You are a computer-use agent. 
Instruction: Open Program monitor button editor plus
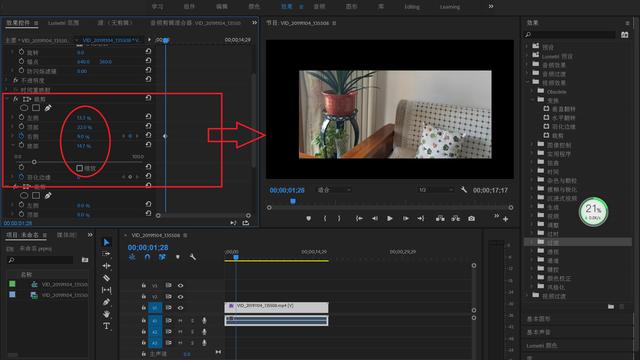506,219
